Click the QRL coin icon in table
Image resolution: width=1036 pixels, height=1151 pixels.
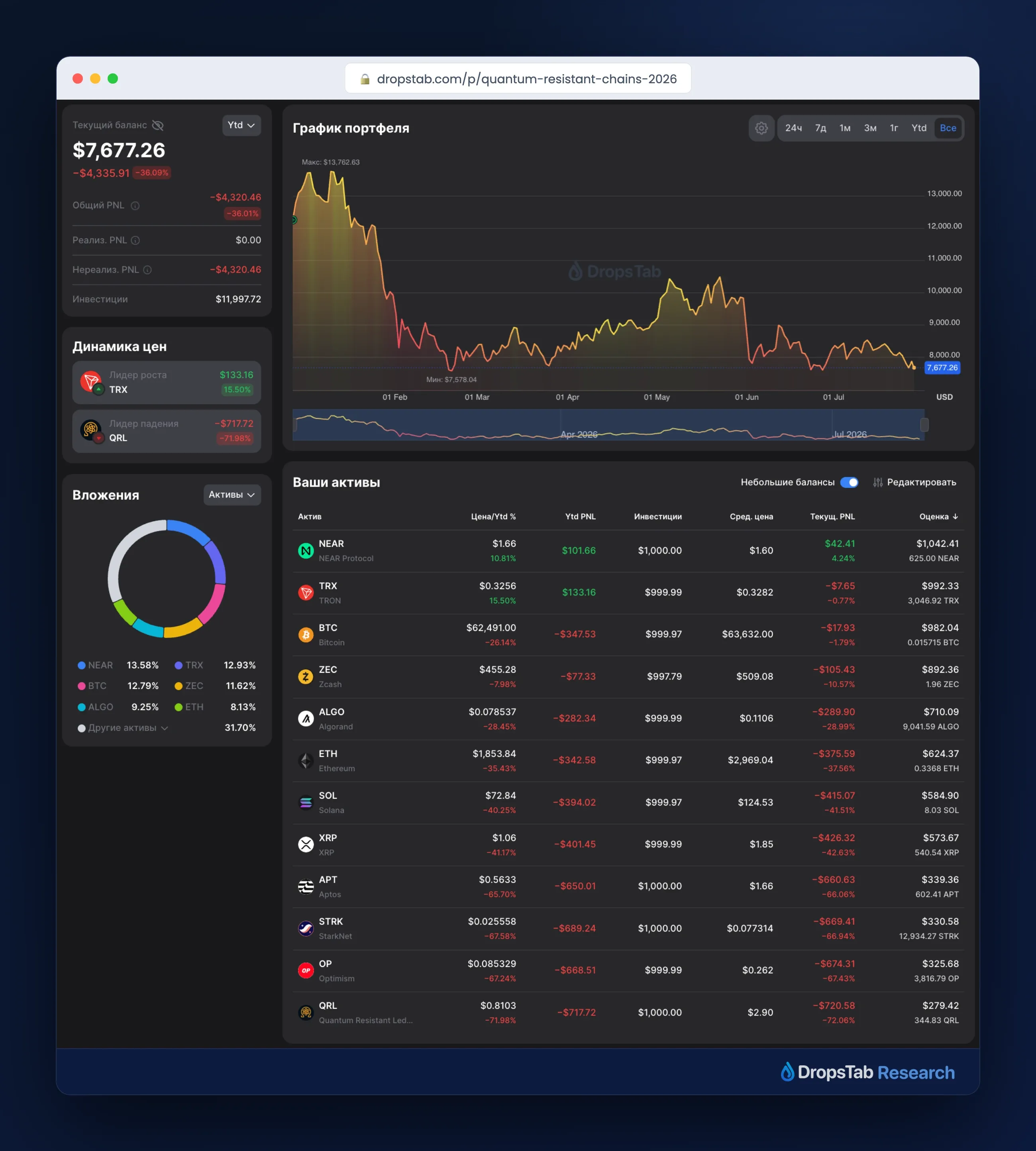click(306, 1013)
